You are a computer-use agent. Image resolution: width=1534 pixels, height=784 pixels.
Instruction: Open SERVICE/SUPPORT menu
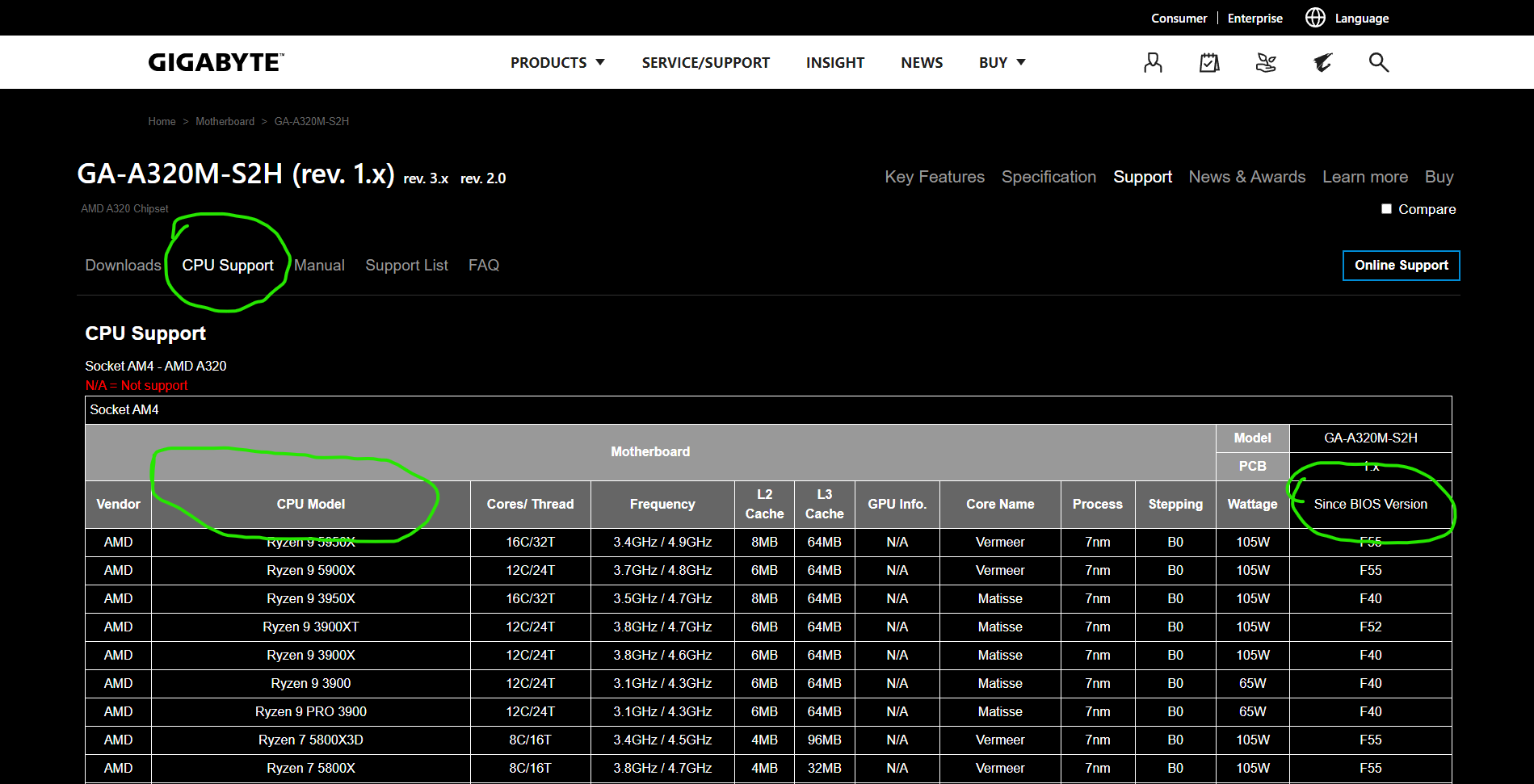(x=705, y=62)
